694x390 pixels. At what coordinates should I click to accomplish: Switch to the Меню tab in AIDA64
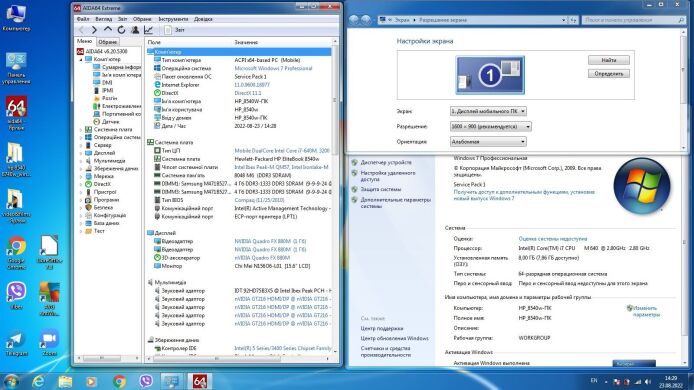[84, 41]
